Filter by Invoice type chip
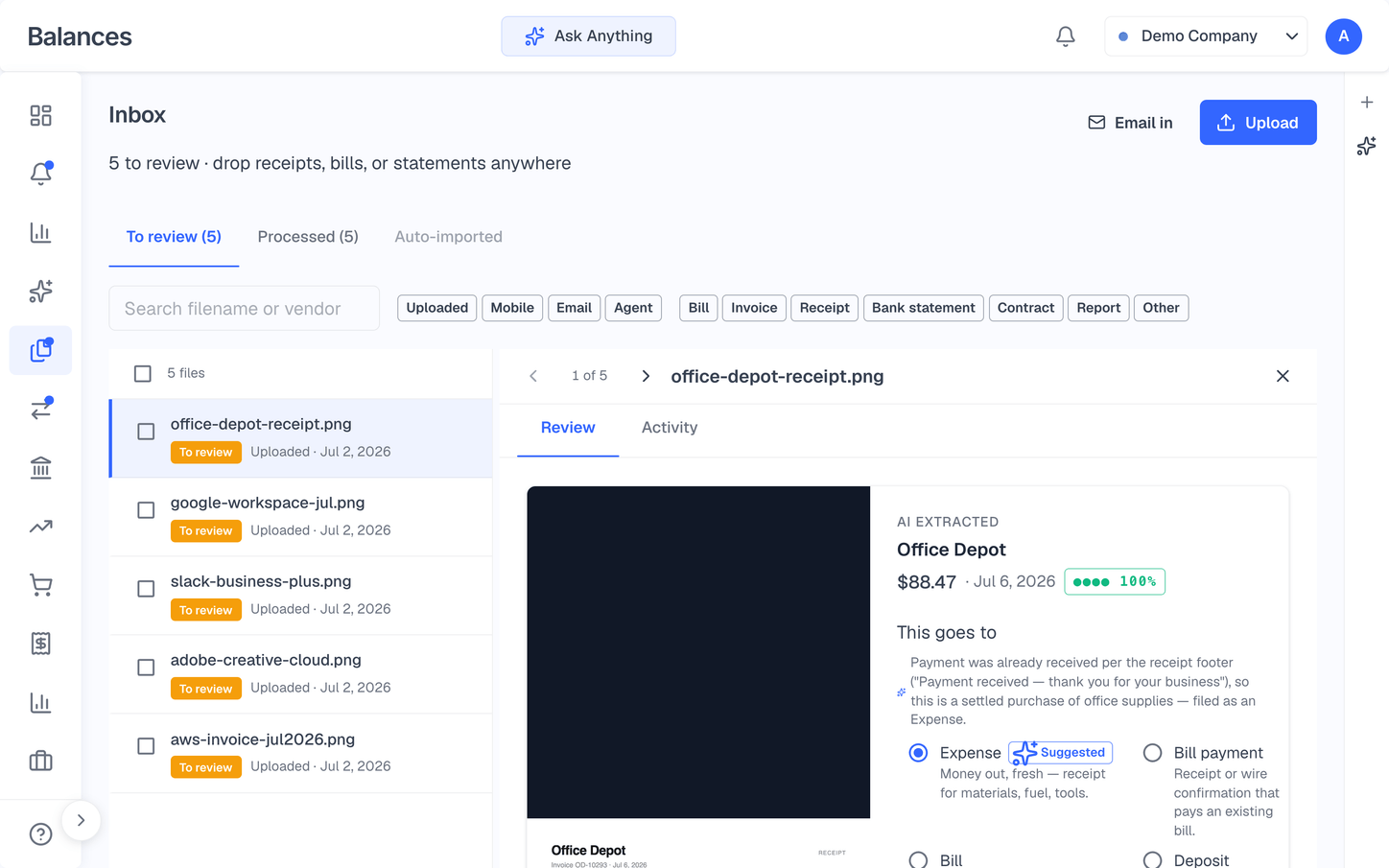Viewport: 1389px width, 868px height. pyautogui.click(x=754, y=308)
